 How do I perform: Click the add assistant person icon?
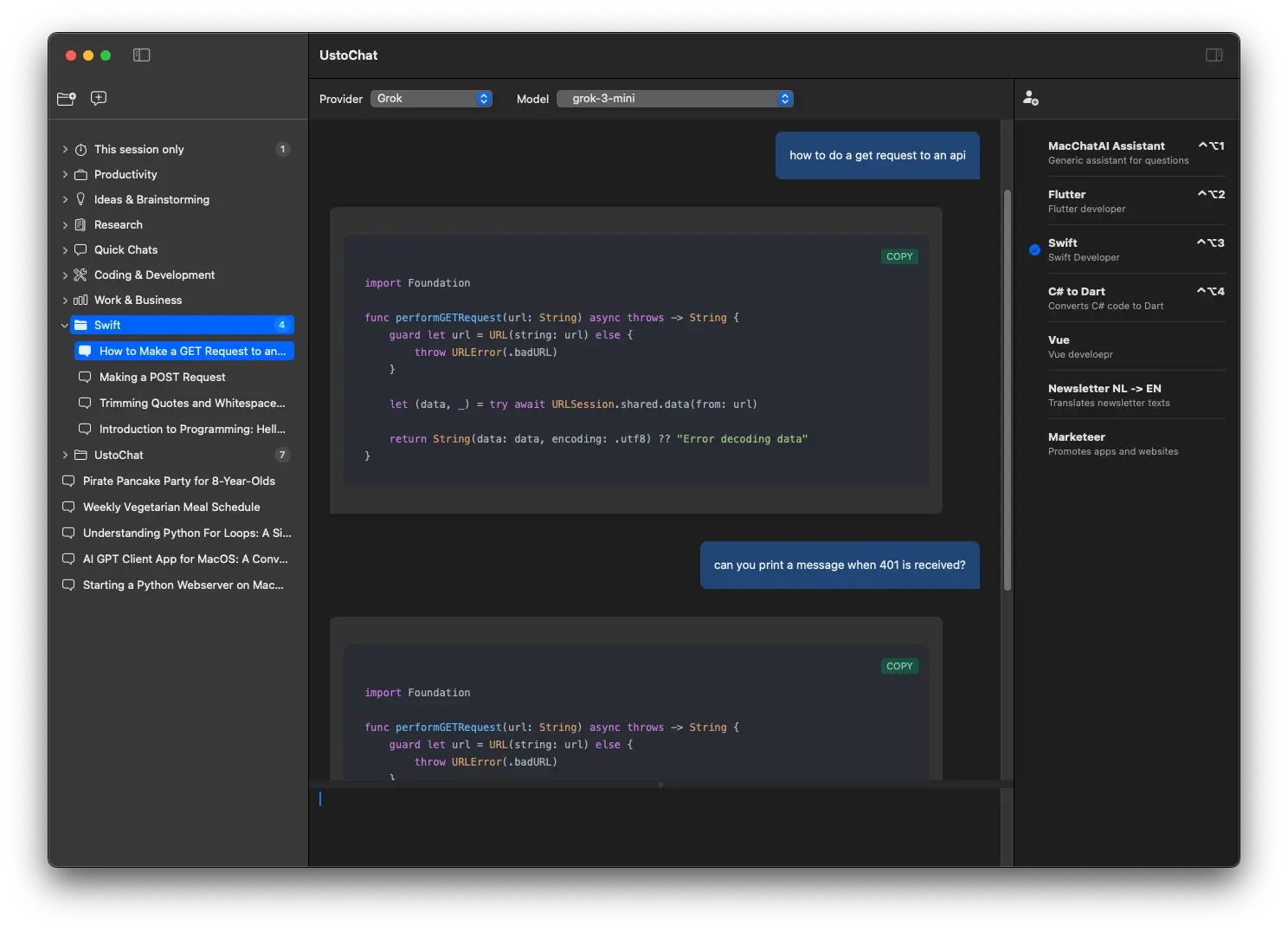tap(1030, 99)
